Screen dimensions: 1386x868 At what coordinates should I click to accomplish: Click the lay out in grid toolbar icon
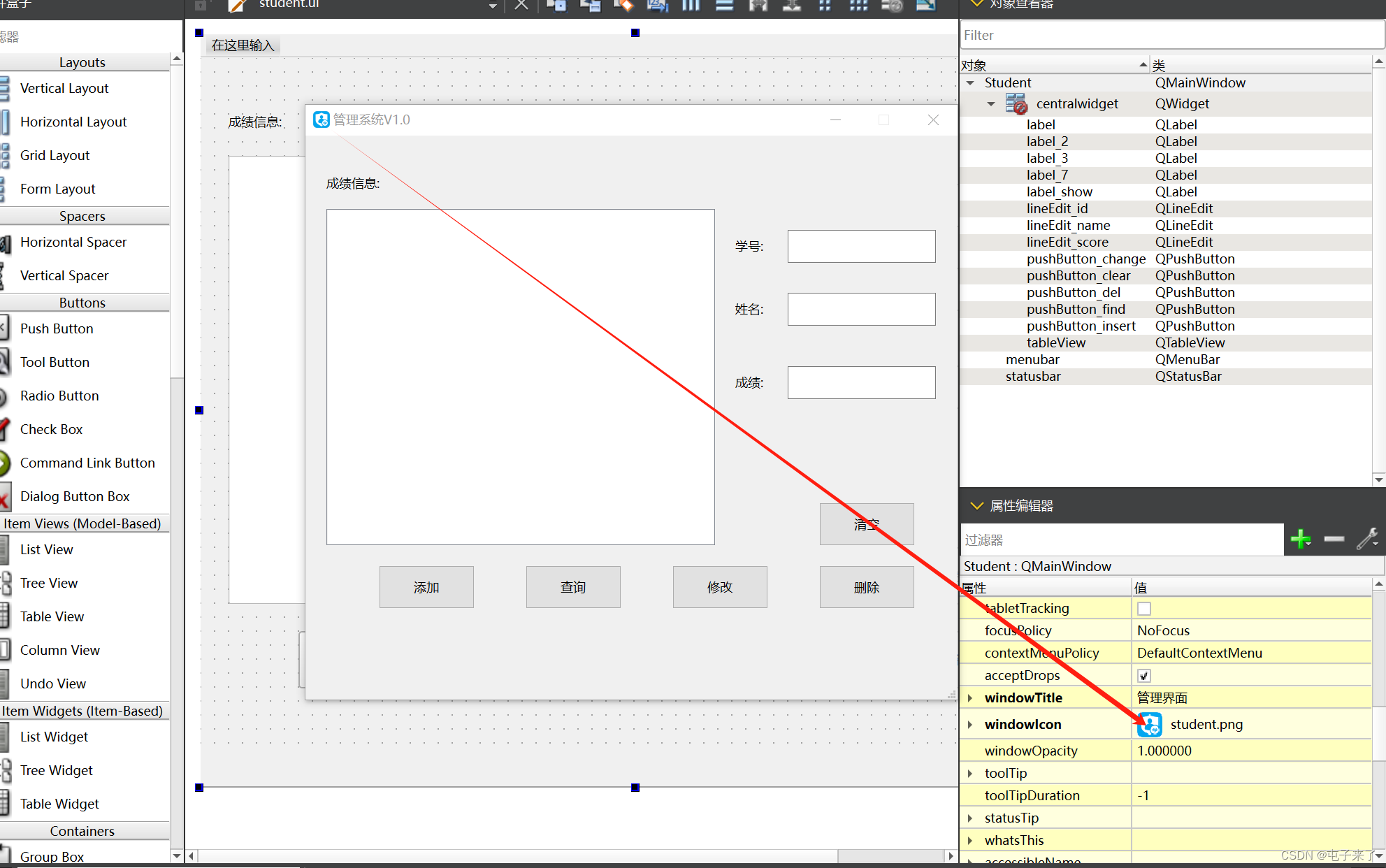click(x=858, y=6)
